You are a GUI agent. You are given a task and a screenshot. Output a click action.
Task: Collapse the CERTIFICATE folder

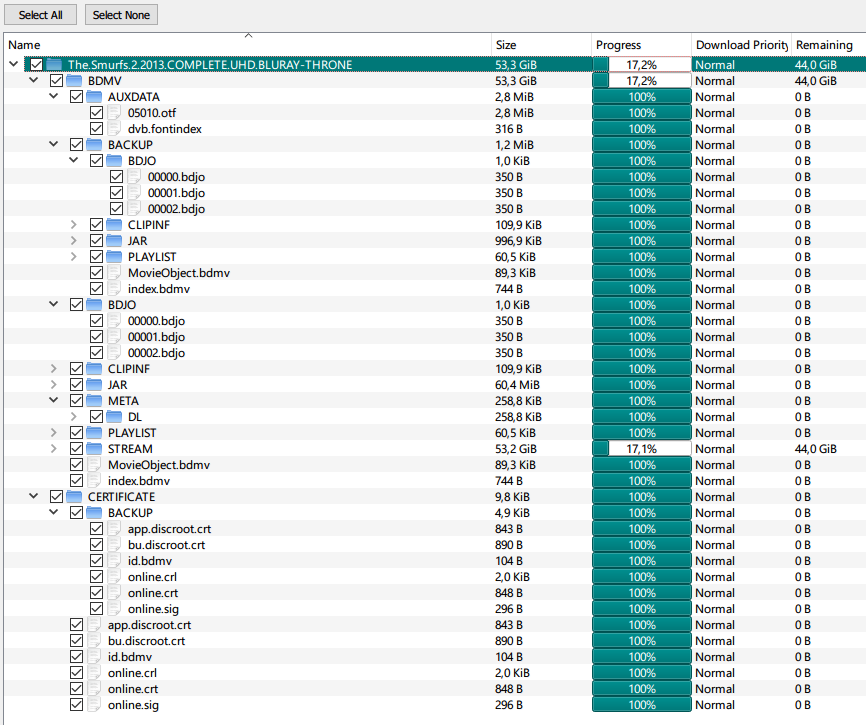34,496
